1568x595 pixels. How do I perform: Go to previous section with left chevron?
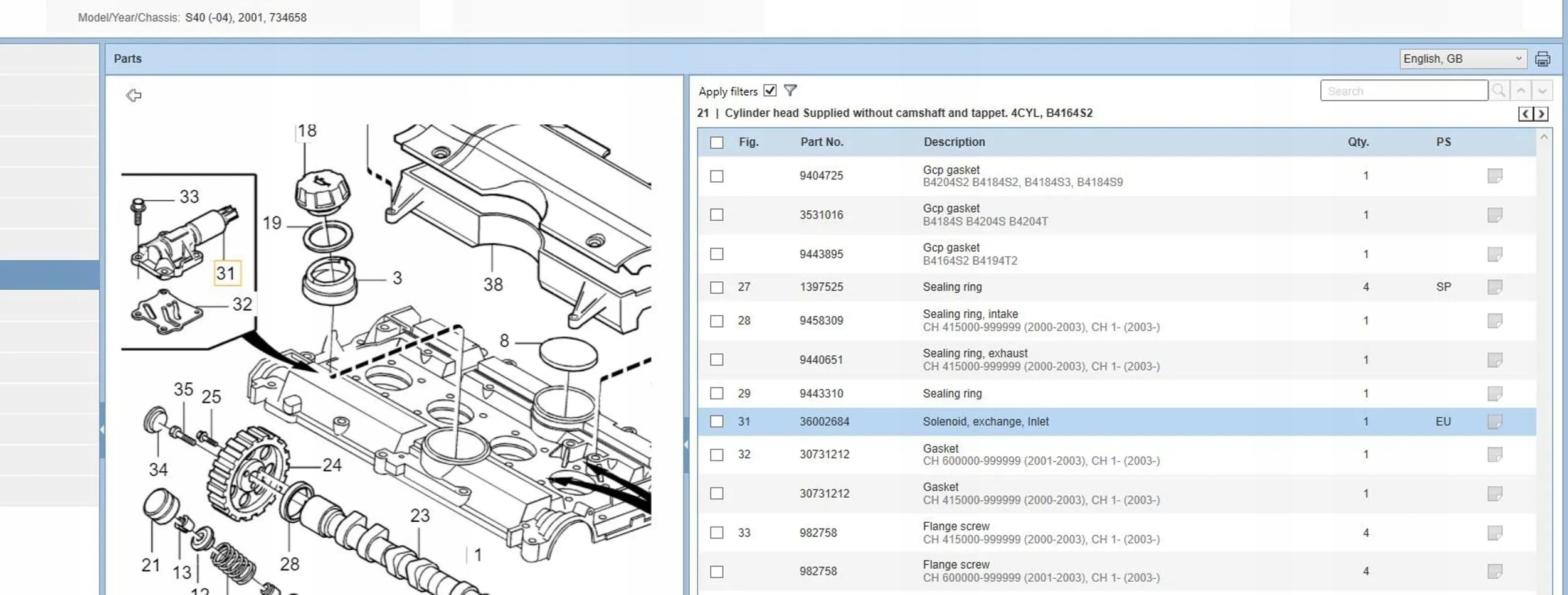point(1525,114)
